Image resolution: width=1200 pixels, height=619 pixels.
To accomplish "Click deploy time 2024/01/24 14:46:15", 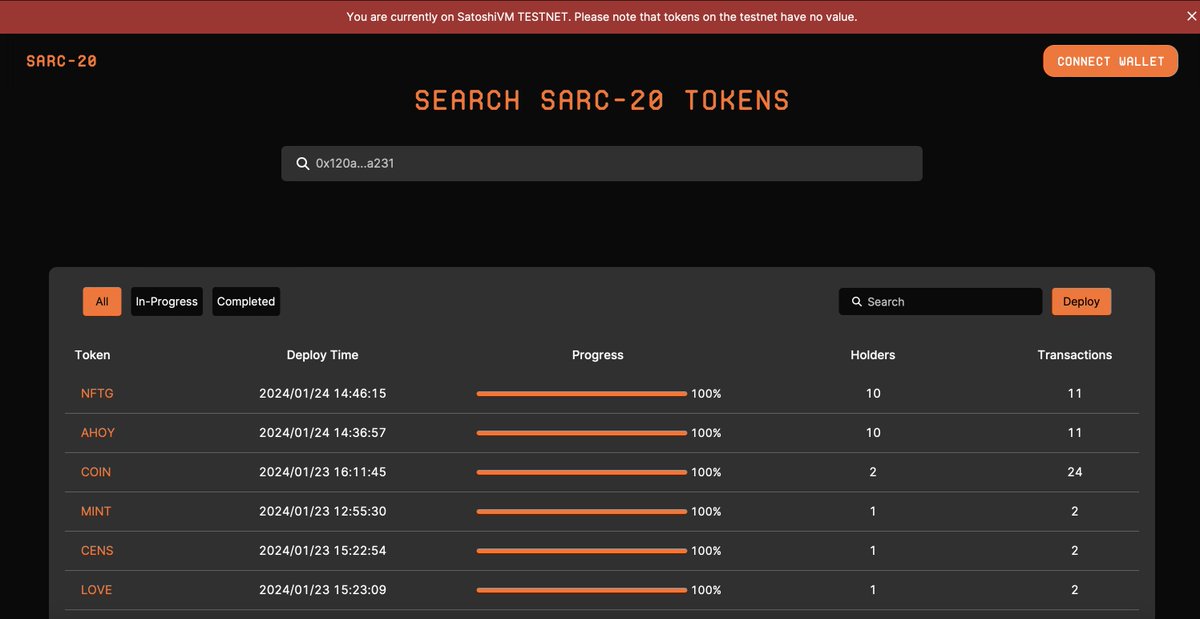I will tap(322, 394).
